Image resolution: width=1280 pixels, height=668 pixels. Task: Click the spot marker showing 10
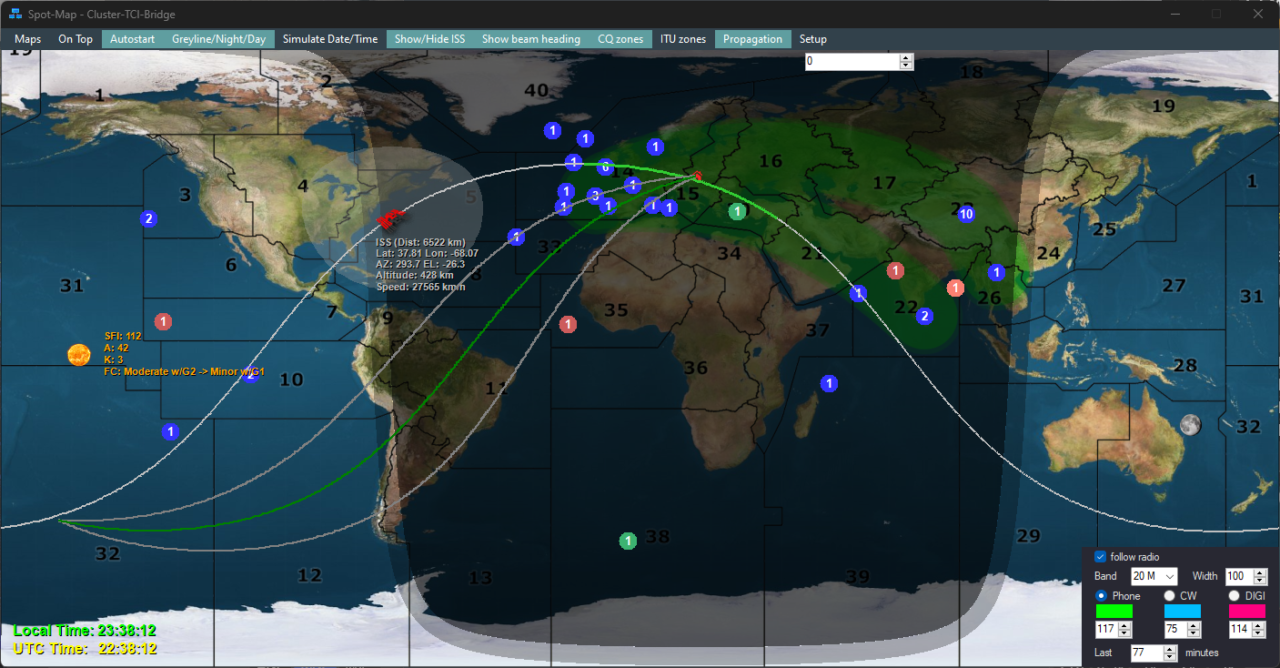[x=965, y=214]
